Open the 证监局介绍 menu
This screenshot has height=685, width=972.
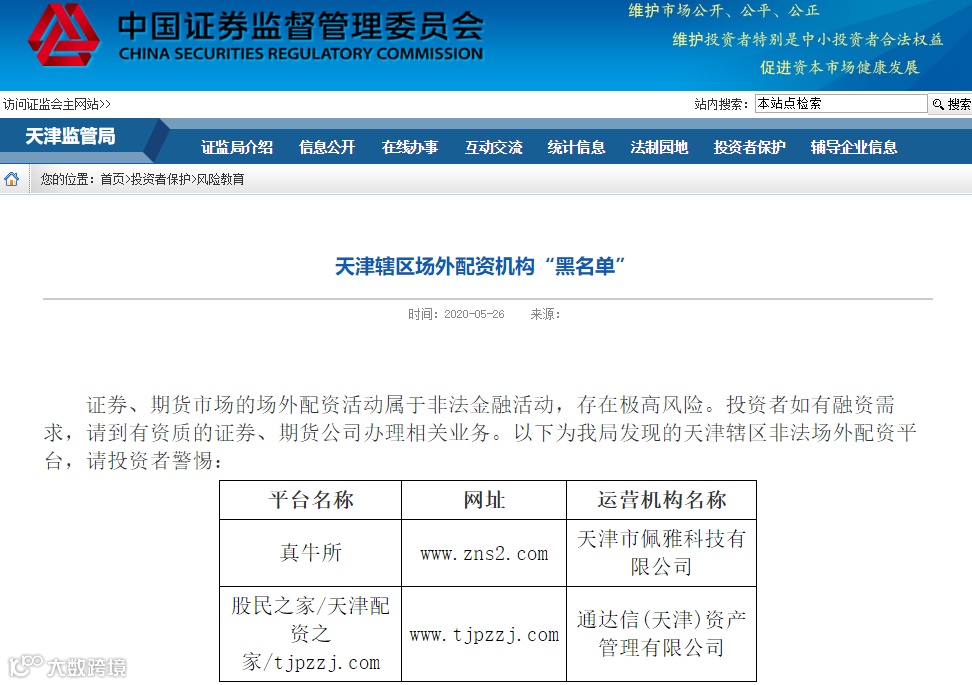pos(237,147)
